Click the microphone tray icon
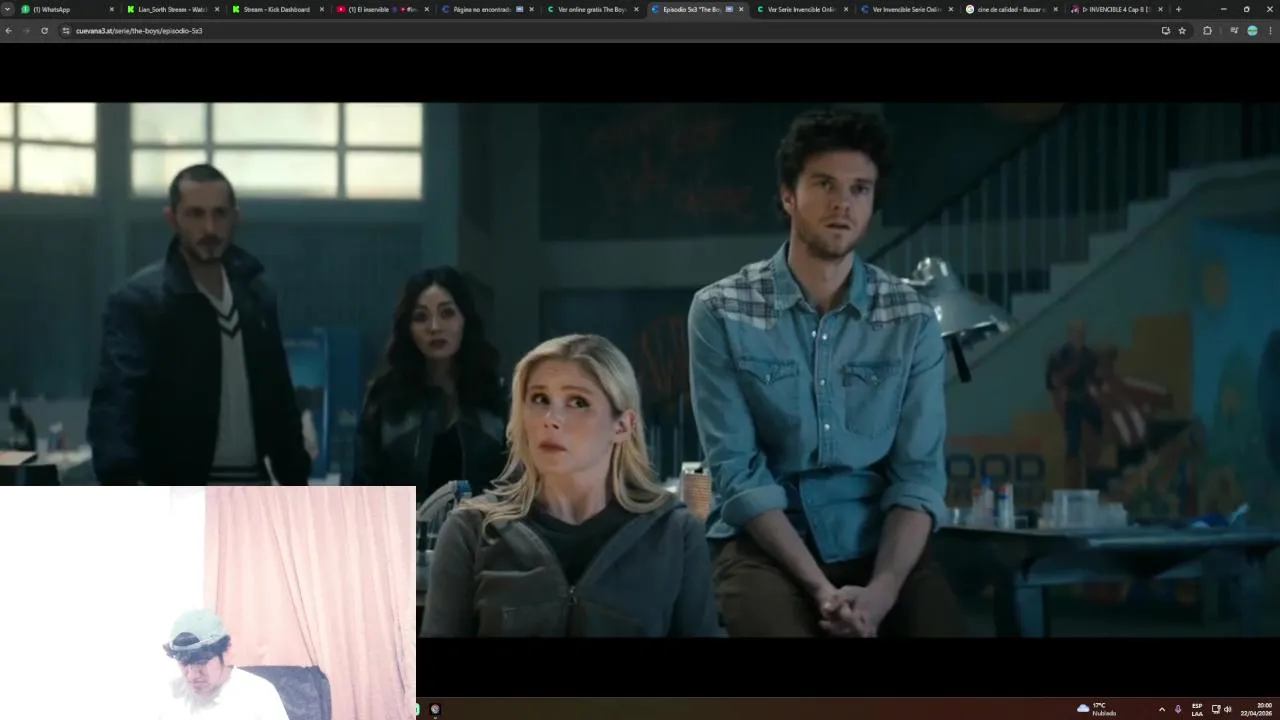Viewport: 1280px width, 720px height. [1178, 709]
